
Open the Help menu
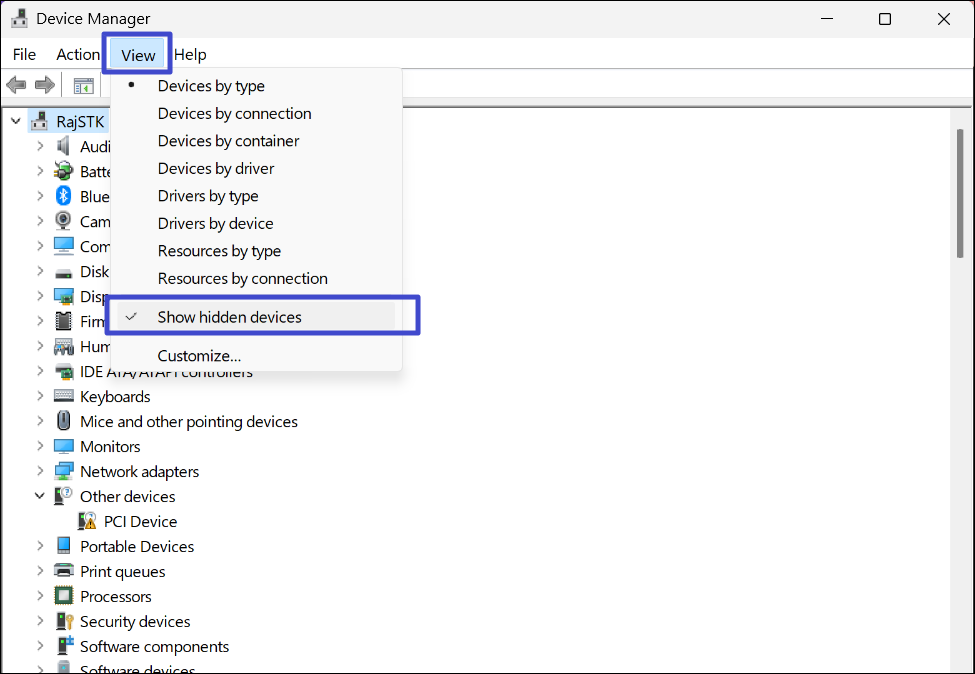pyautogui.click(x=190, y=55)
